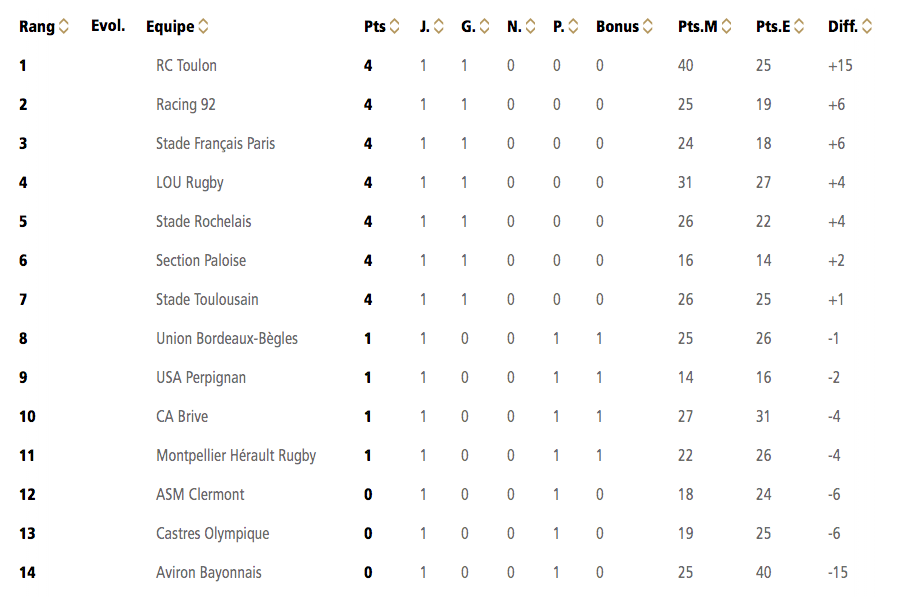Choose Union Bordeaux-Bègles in the table

click(x=227, y=339)
